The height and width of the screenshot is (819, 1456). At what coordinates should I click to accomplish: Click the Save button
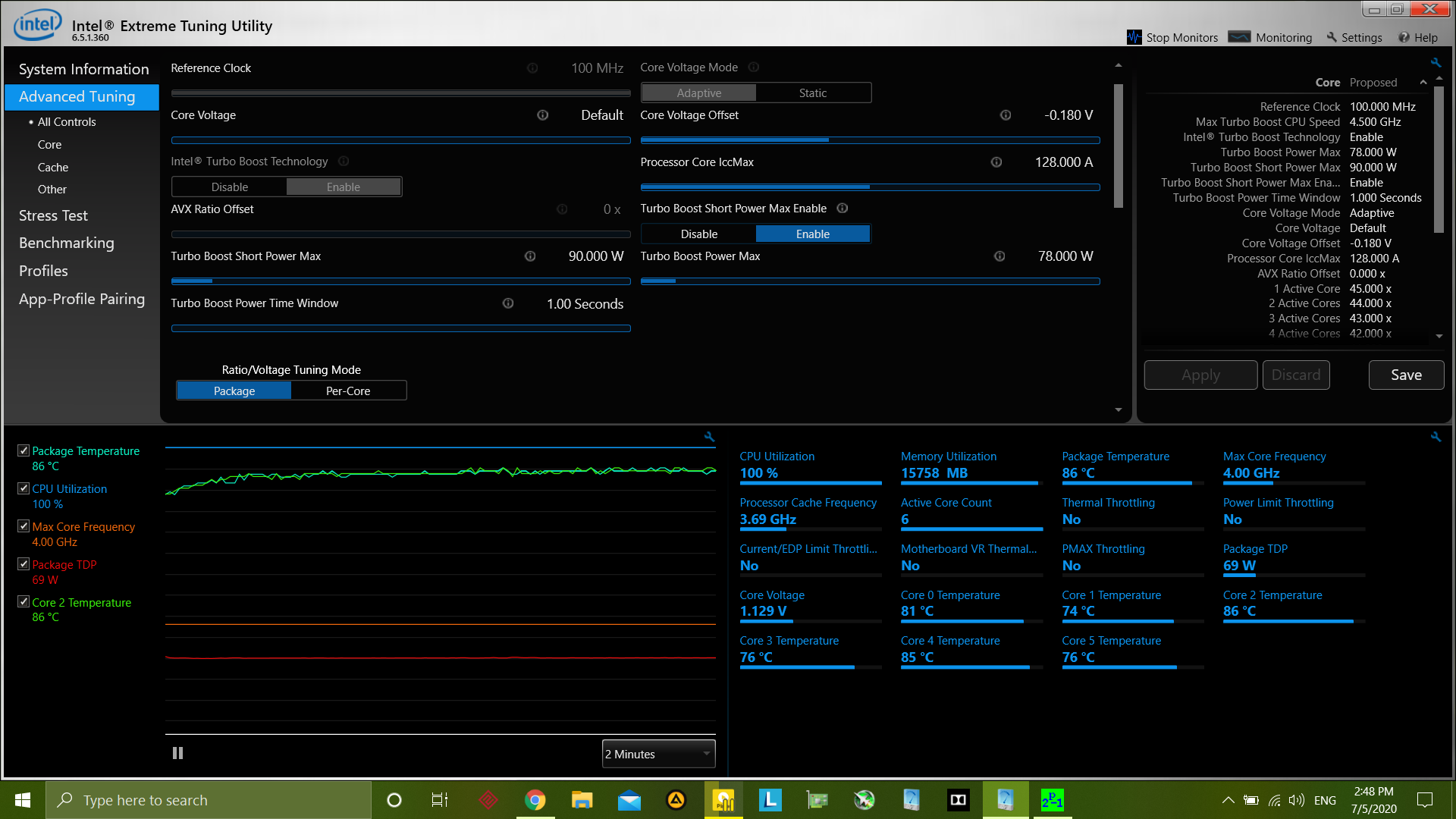[1406, 375]
